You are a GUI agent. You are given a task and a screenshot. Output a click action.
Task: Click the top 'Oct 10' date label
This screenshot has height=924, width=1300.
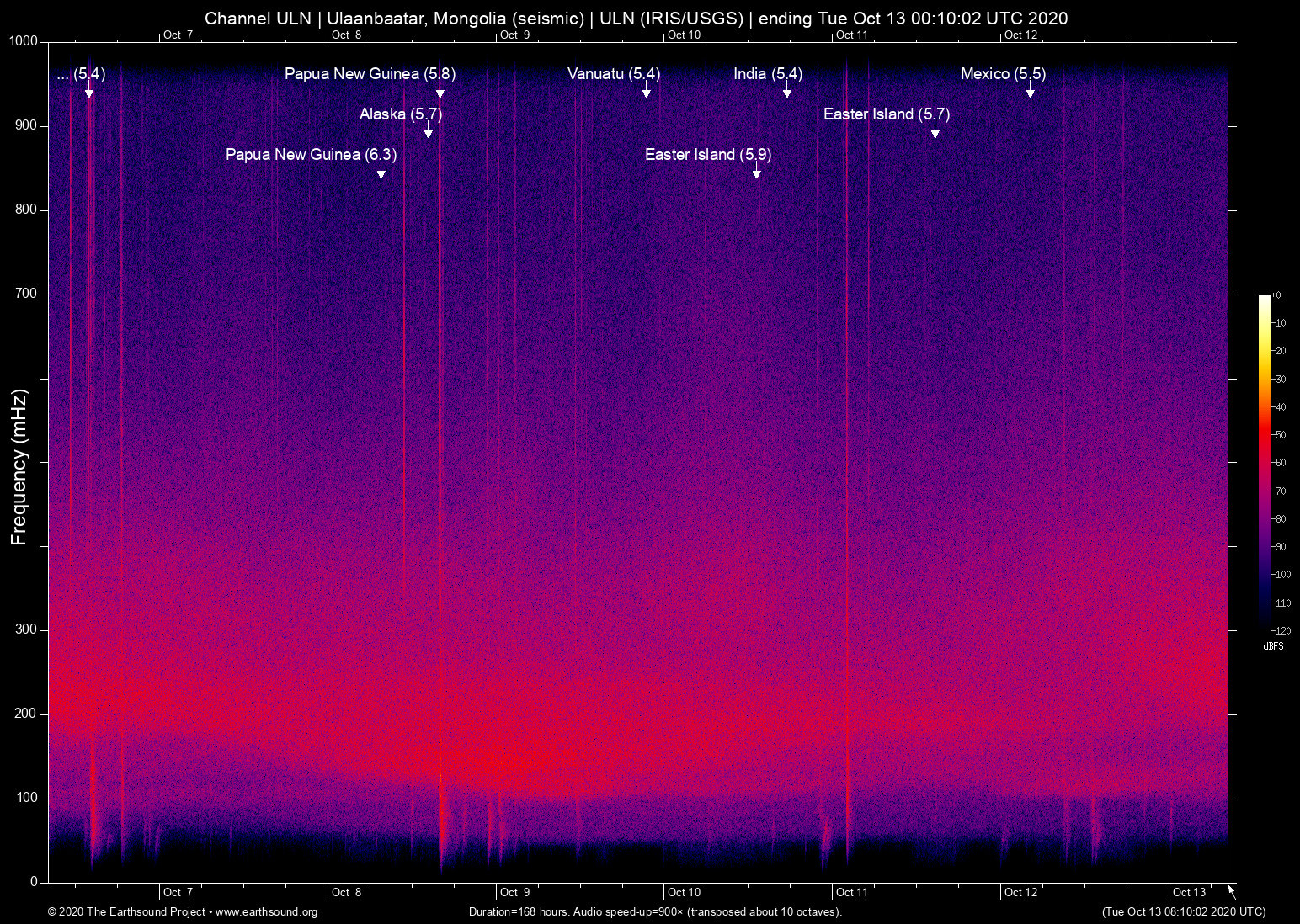click(x=684, y=35)
